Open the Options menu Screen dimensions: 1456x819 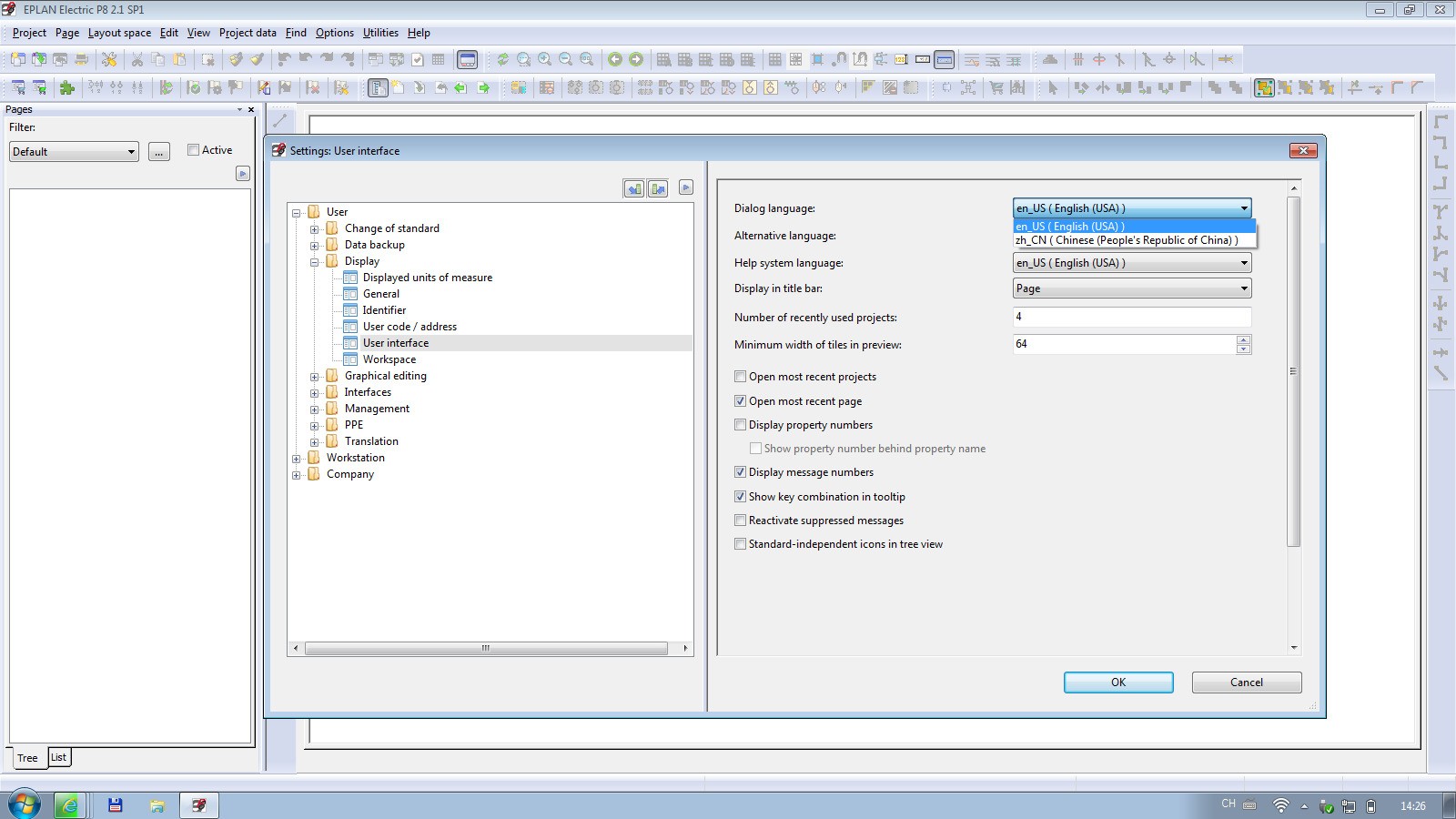335,33
